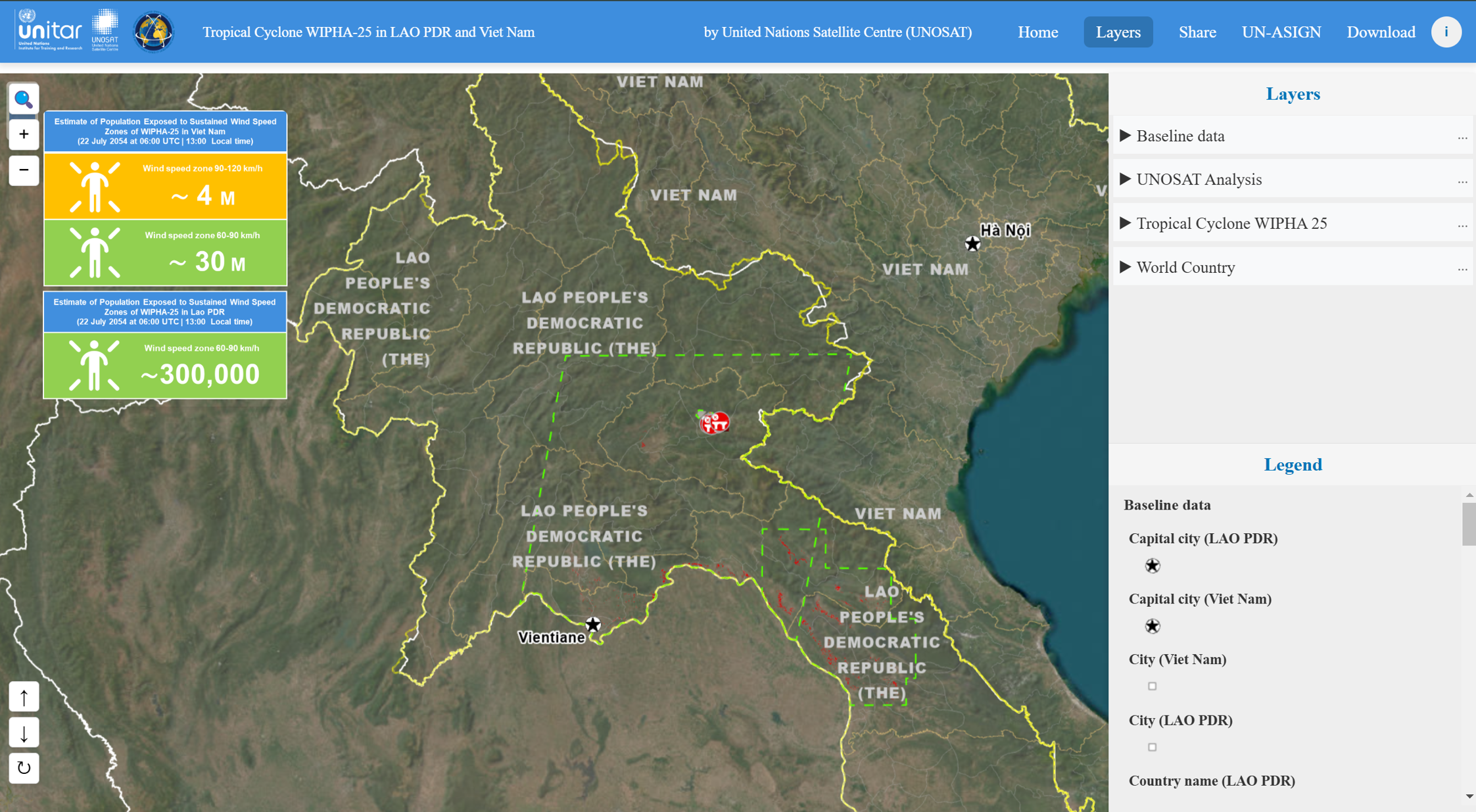1476x812 pixels.
Task: Click the Hà Nội capital star marker
Action: coord(972,244)
